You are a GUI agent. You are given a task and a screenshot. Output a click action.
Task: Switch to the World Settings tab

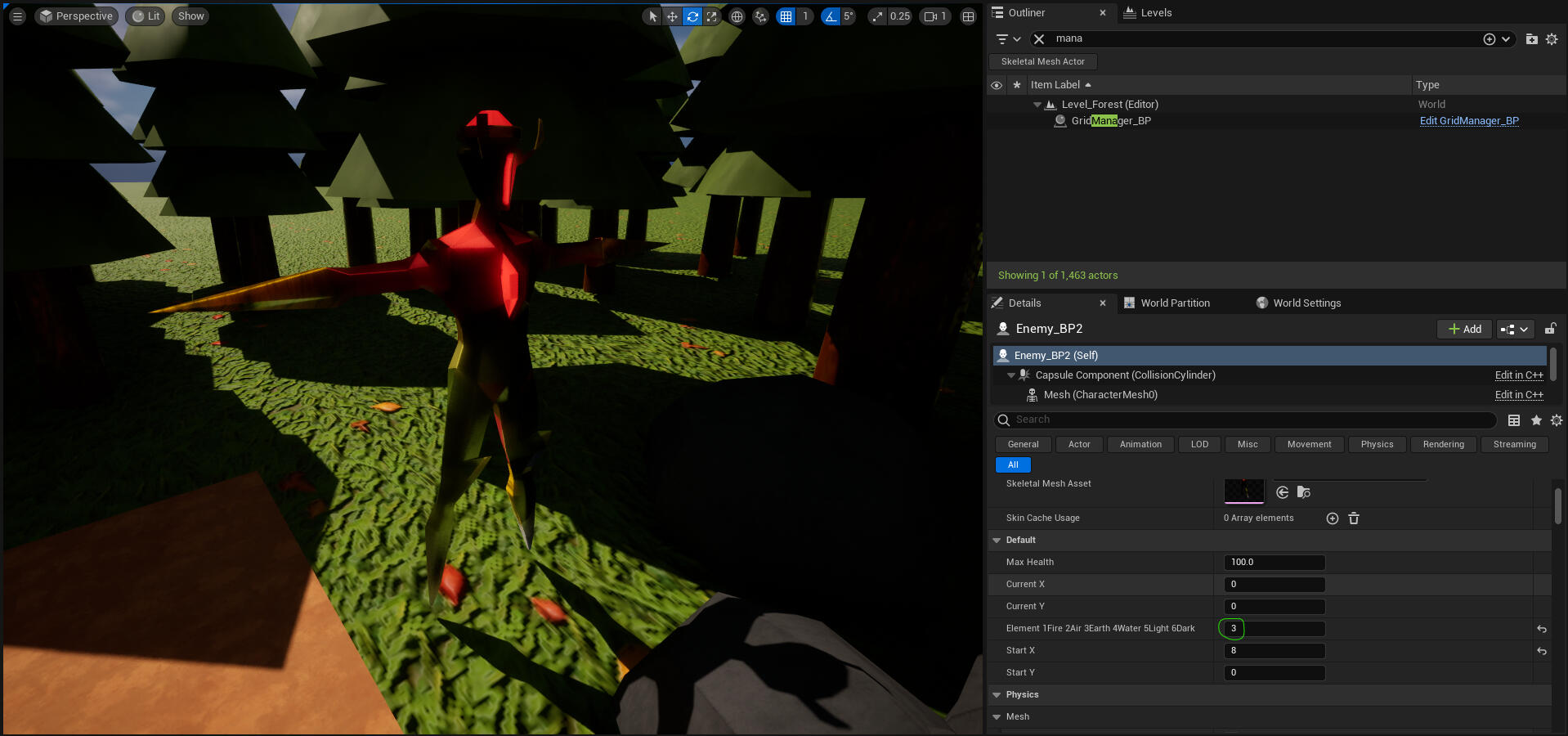1306,303
